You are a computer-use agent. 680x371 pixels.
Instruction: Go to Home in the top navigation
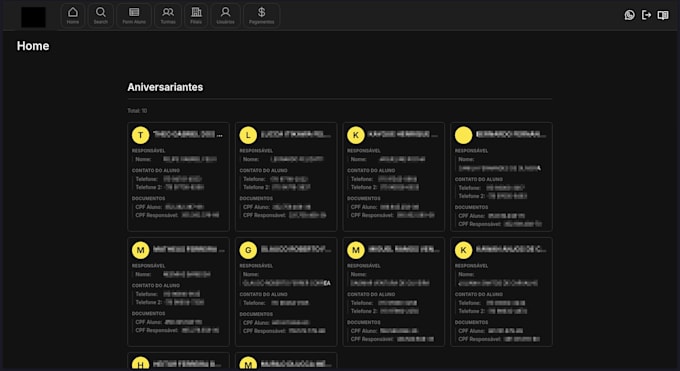pyautogui.click(x=73, y=16)
